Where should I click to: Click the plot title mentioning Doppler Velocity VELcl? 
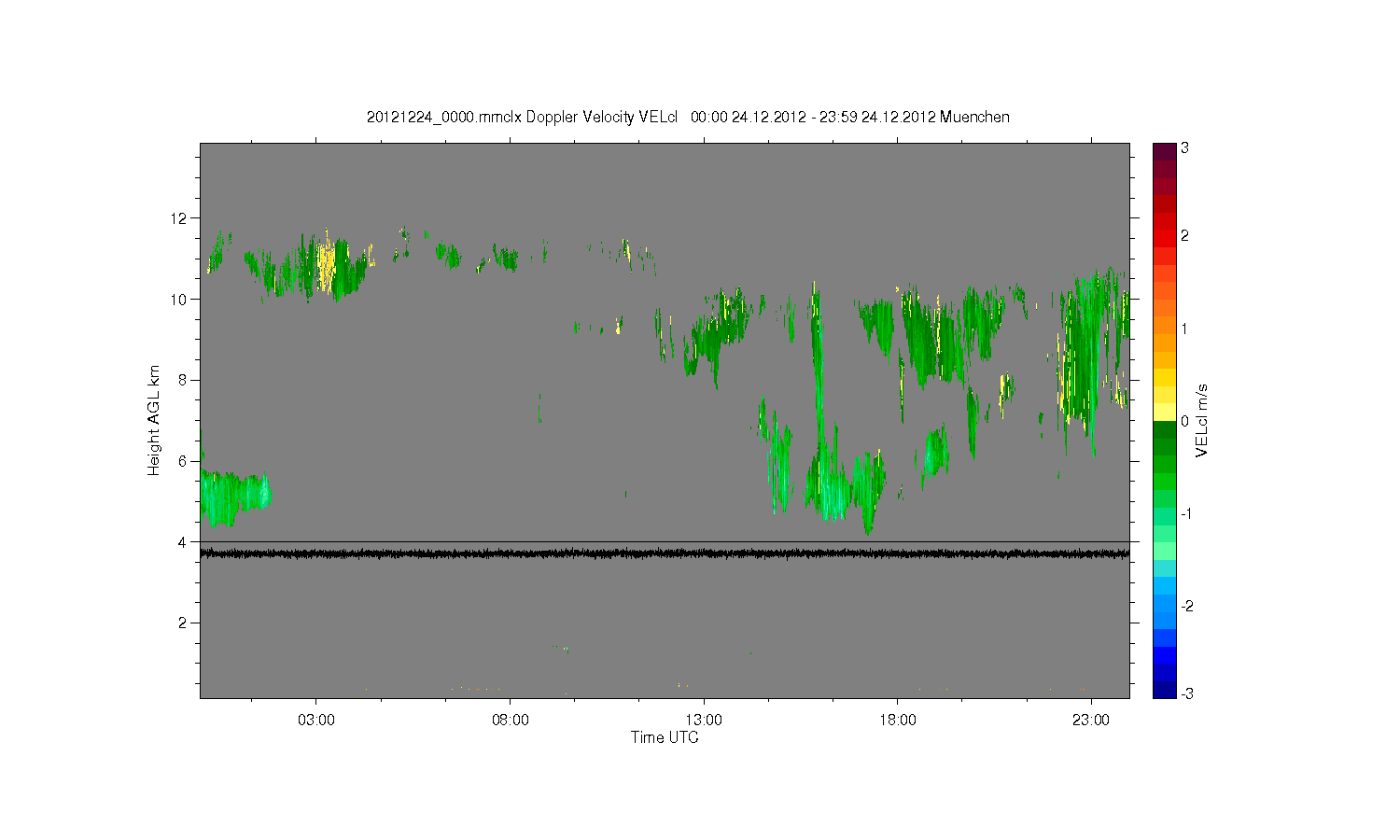pos(688,117)
